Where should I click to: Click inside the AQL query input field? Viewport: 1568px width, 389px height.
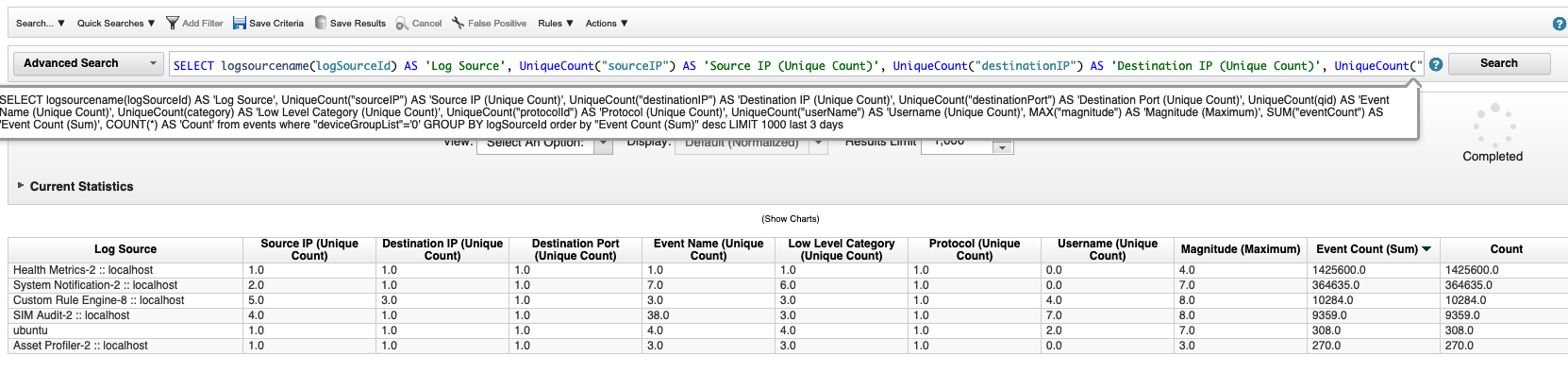click(x=792, y=65)
